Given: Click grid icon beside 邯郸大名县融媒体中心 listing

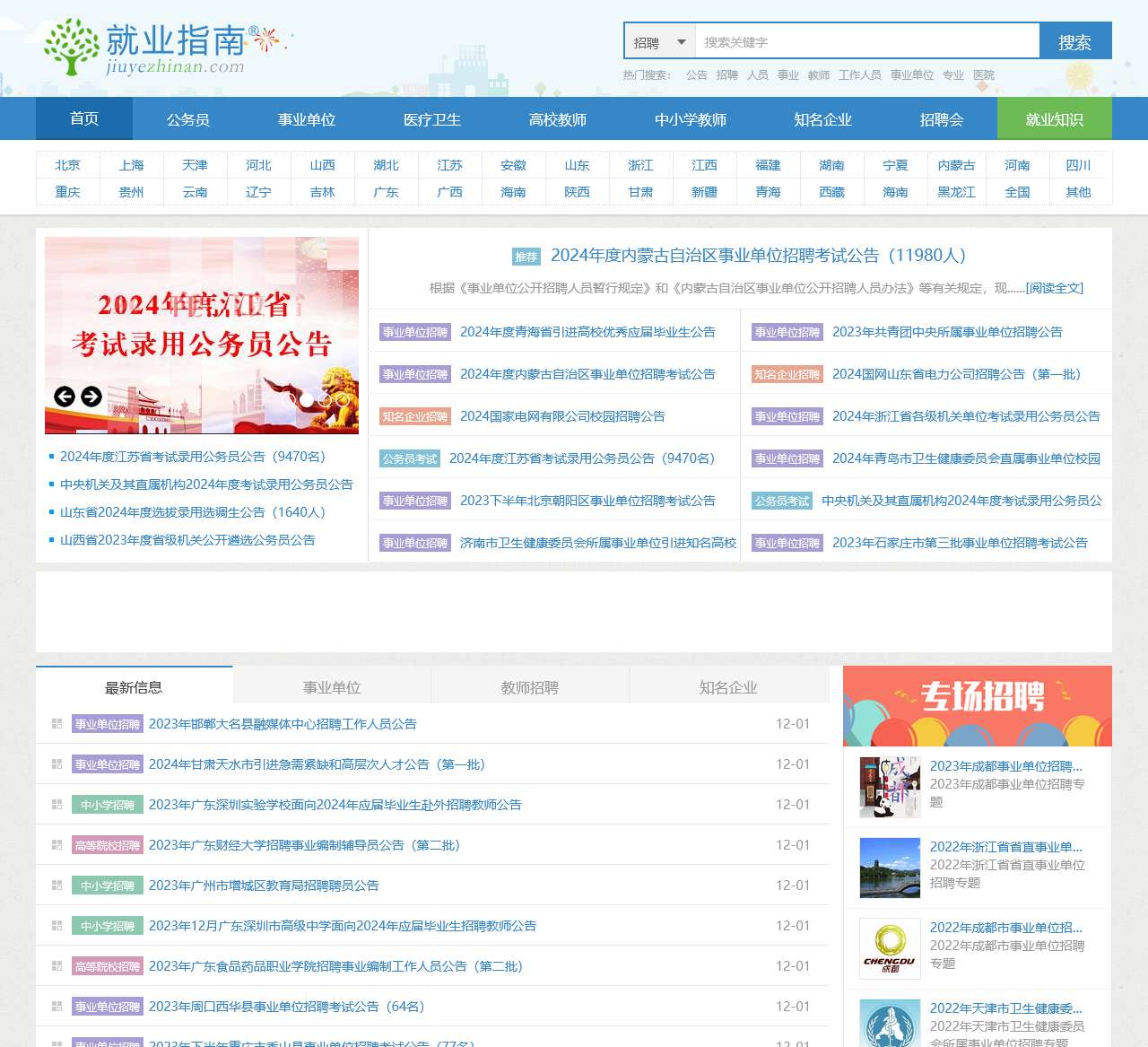Looking at the screenshot, I should (57, 724).
